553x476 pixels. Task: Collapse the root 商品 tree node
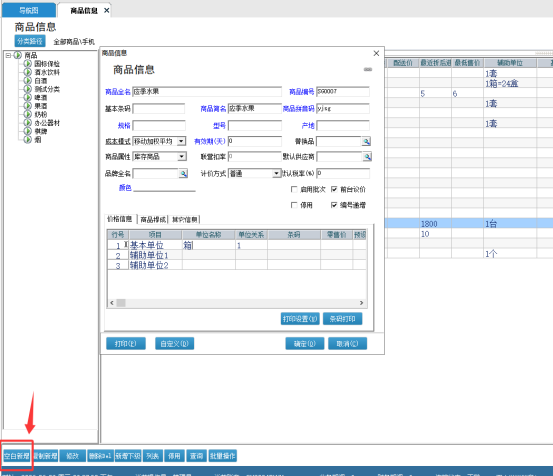(8, 55)
